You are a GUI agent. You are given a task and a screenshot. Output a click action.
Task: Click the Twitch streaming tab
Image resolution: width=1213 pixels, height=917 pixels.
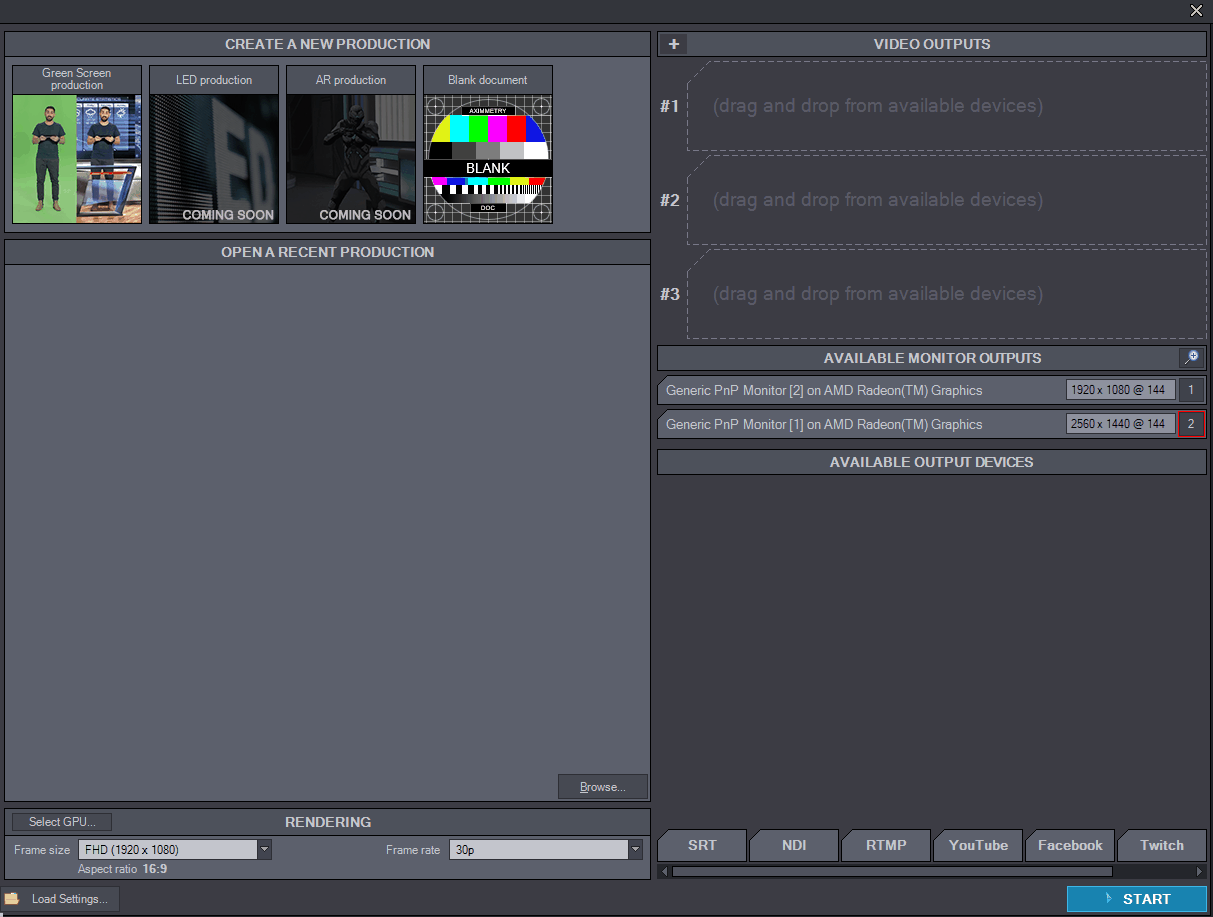tap(1161, 846)
